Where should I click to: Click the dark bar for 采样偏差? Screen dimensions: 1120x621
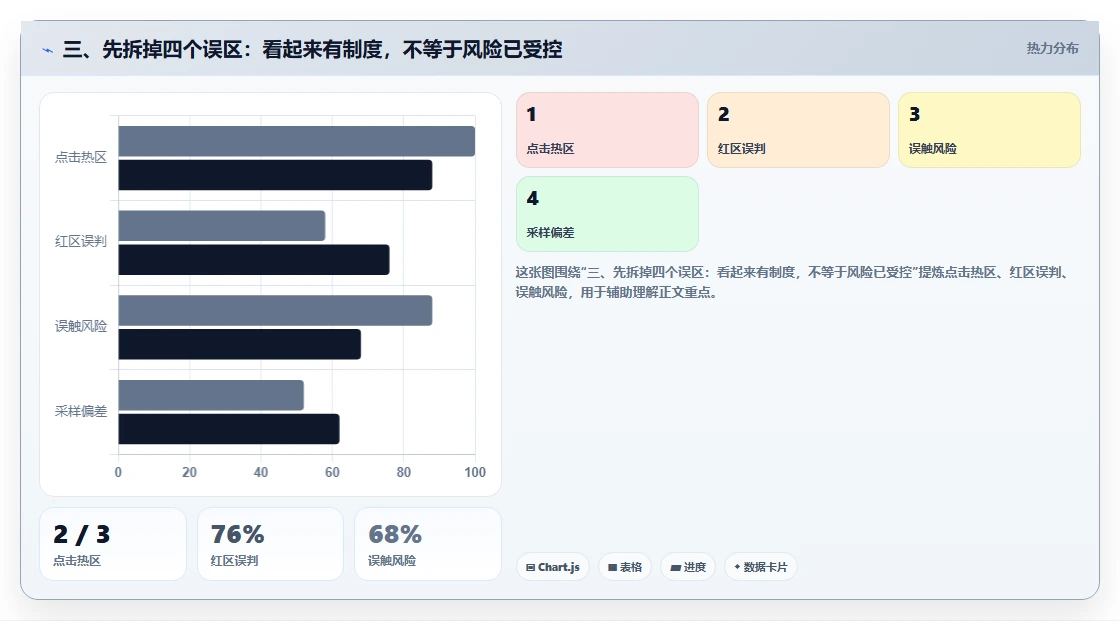coord(229,429)
